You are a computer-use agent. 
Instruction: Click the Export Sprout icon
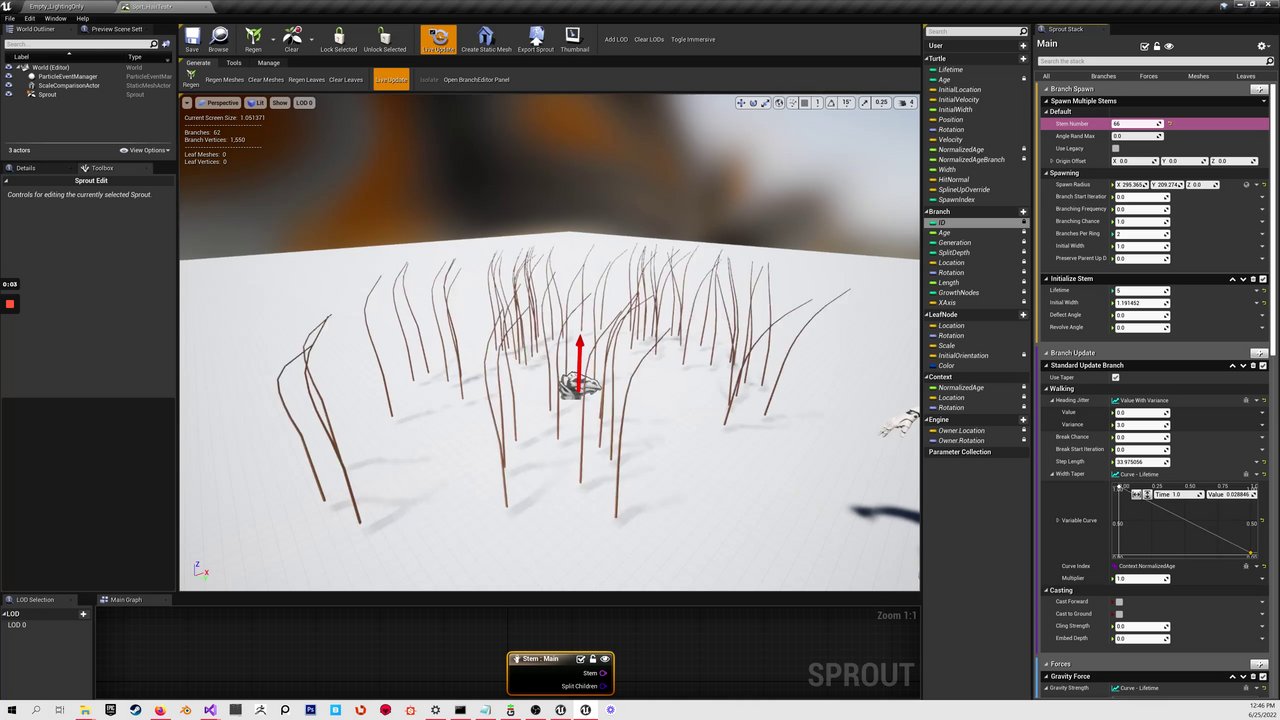click(536, 38)
